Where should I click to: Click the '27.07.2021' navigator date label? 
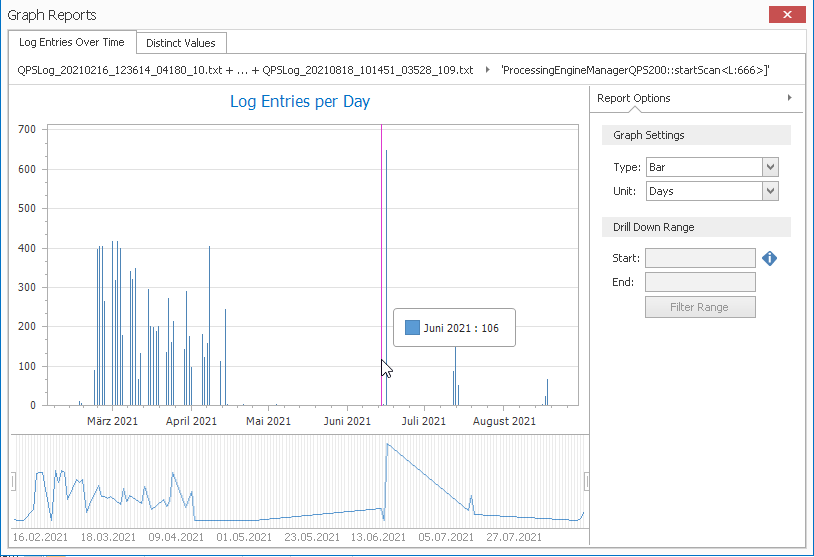point(514,537)
